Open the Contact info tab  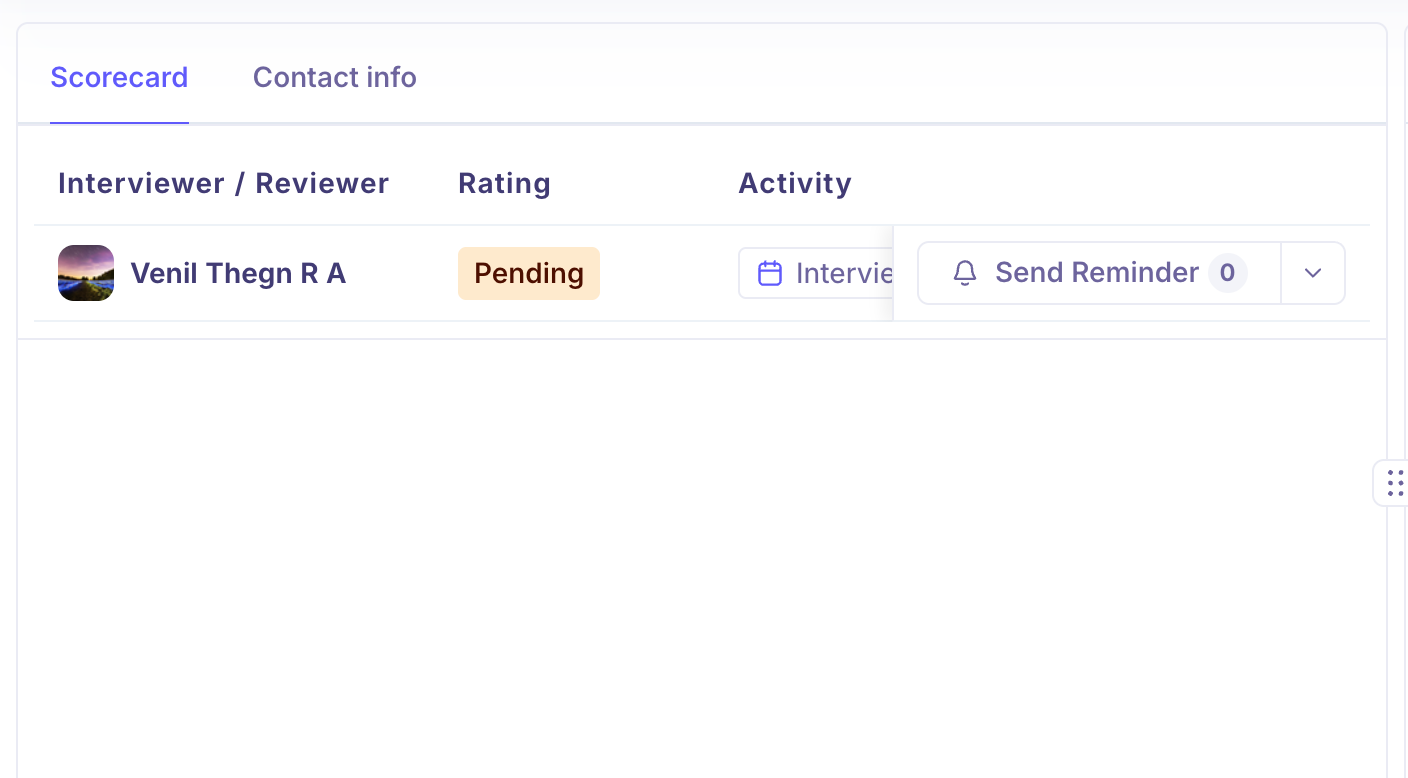click(334, 77)
